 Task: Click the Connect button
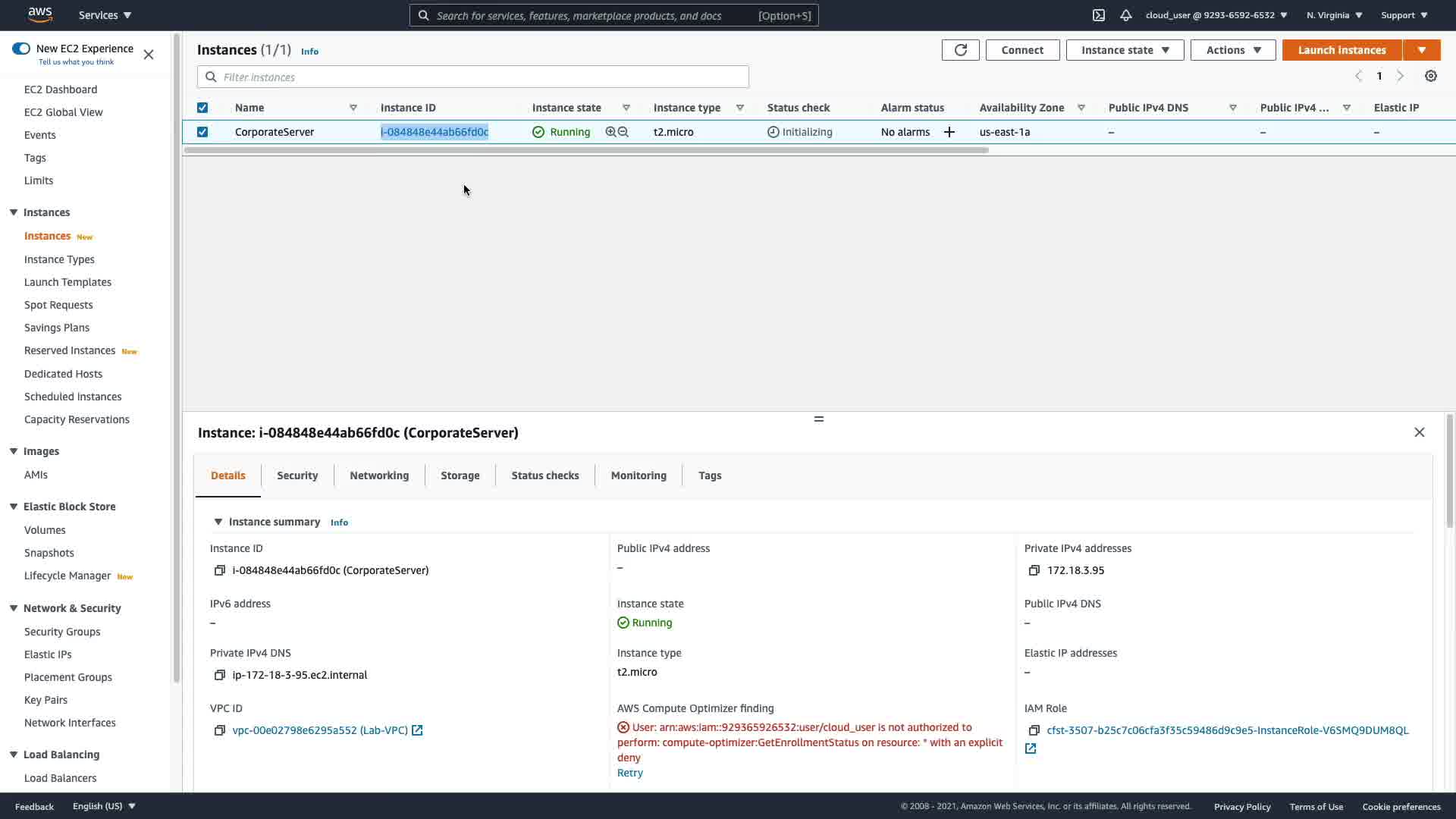1021,50
